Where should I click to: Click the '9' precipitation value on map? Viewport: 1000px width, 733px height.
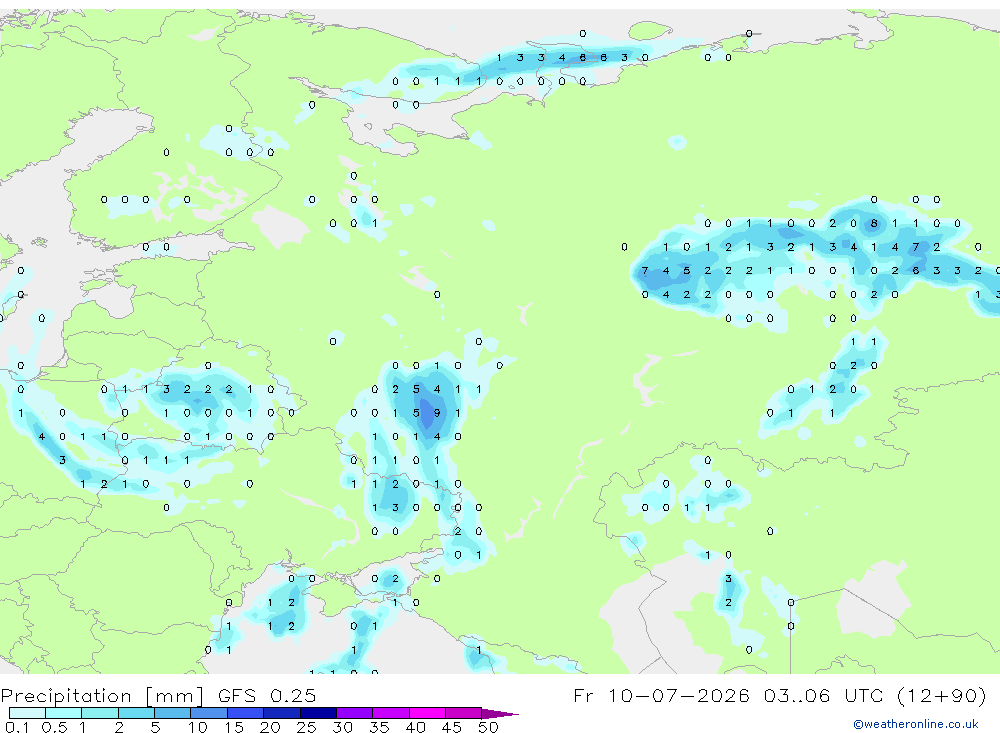pyautogui.click(x=437, y=413)
